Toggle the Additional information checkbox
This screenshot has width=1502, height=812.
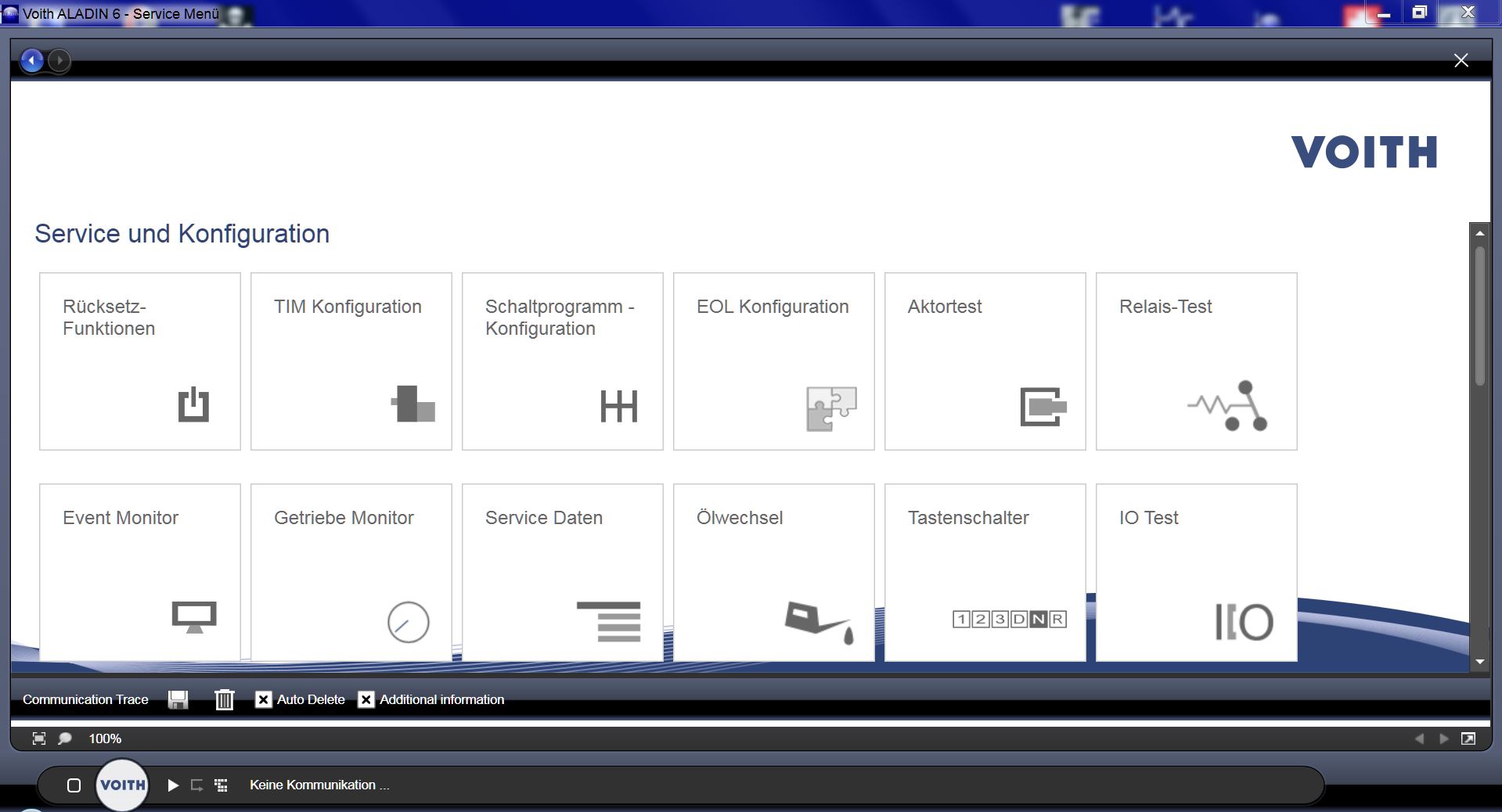(366, 699)
